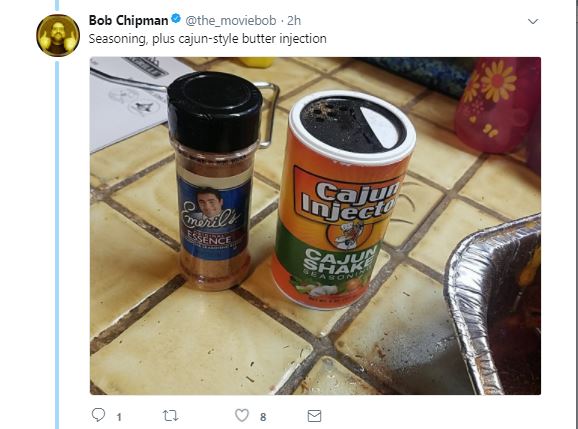Send tweet via the envelope message icon
This screenshot has height=429, width=578.
(314, 416)
